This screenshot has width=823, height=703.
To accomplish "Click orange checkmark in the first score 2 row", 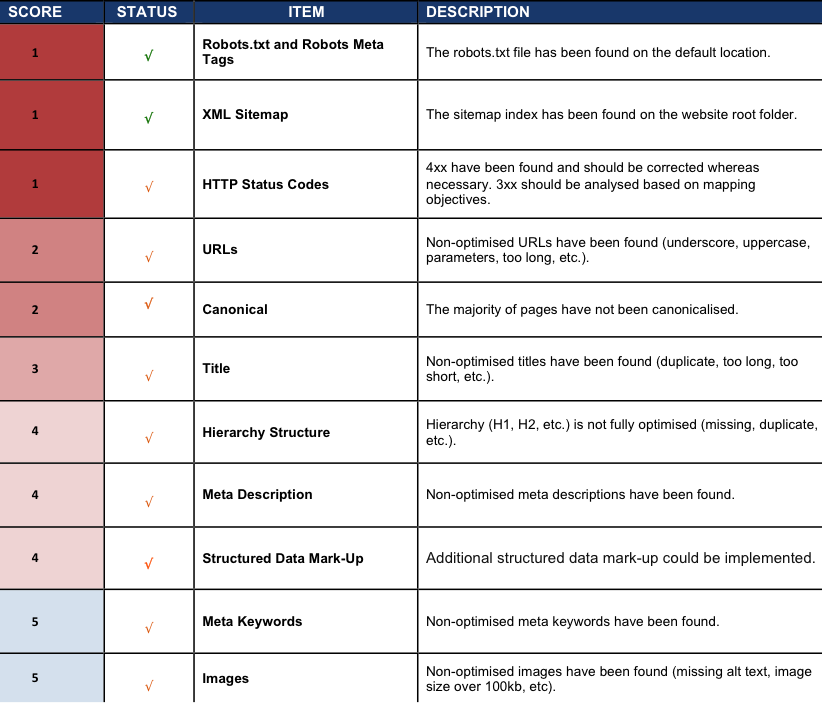I will coord(149,256).
